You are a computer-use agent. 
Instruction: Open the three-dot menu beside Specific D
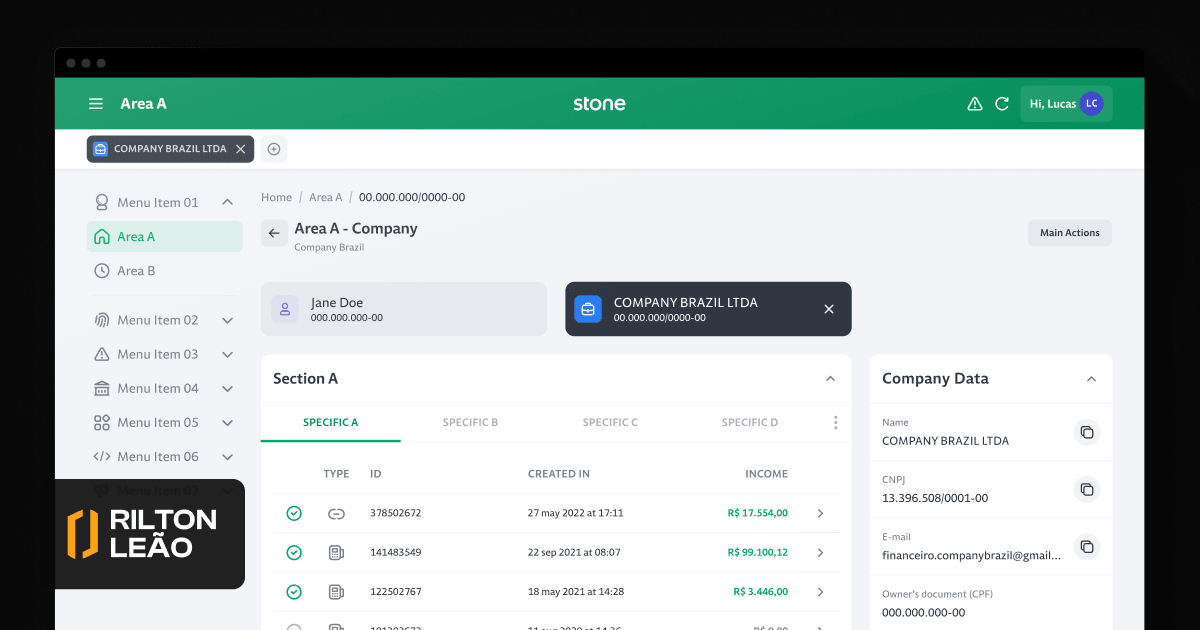click(x=836, y=422)
